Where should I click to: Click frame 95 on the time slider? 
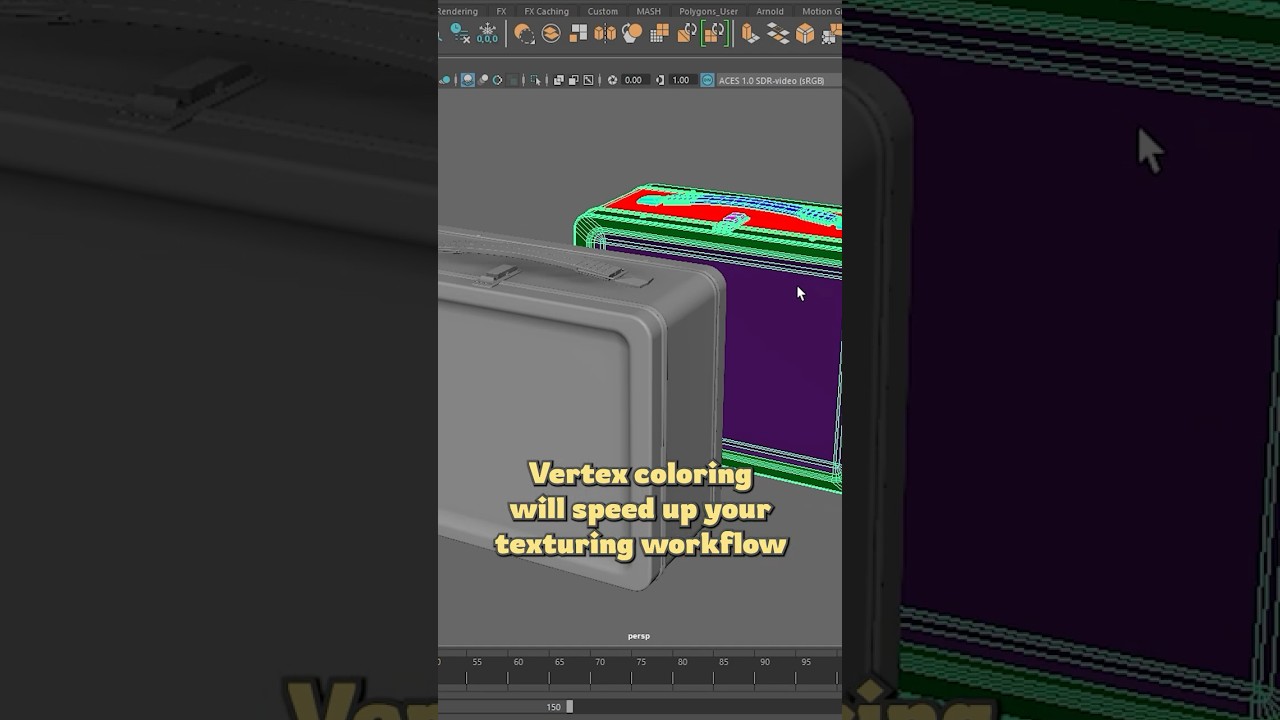click(x=805, y=662)
